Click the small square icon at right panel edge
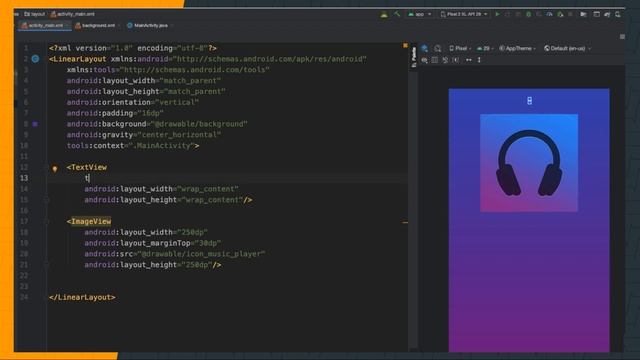Image resolution: width=640 pixels, height=360 pixels. pos(622,37)
